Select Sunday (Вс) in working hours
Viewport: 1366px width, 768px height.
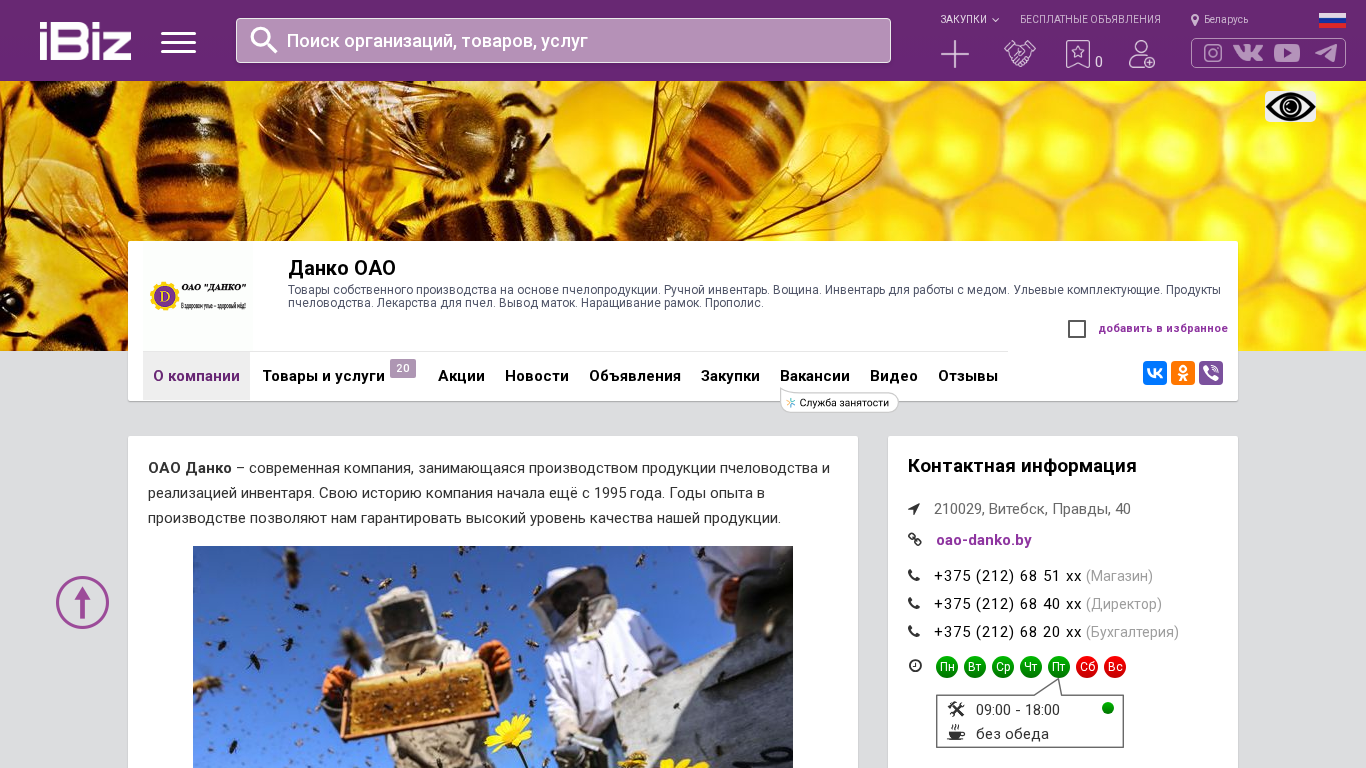coord(1115,667)
